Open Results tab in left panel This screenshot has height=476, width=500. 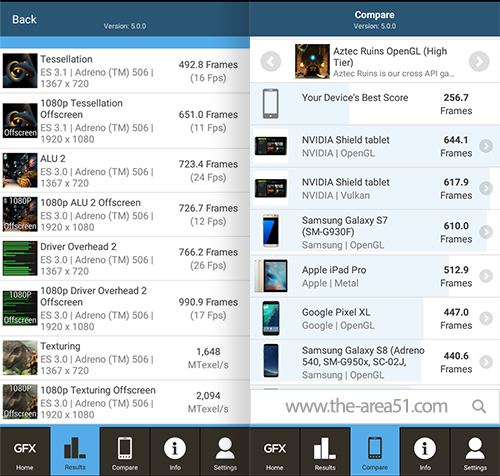[75, 451]
